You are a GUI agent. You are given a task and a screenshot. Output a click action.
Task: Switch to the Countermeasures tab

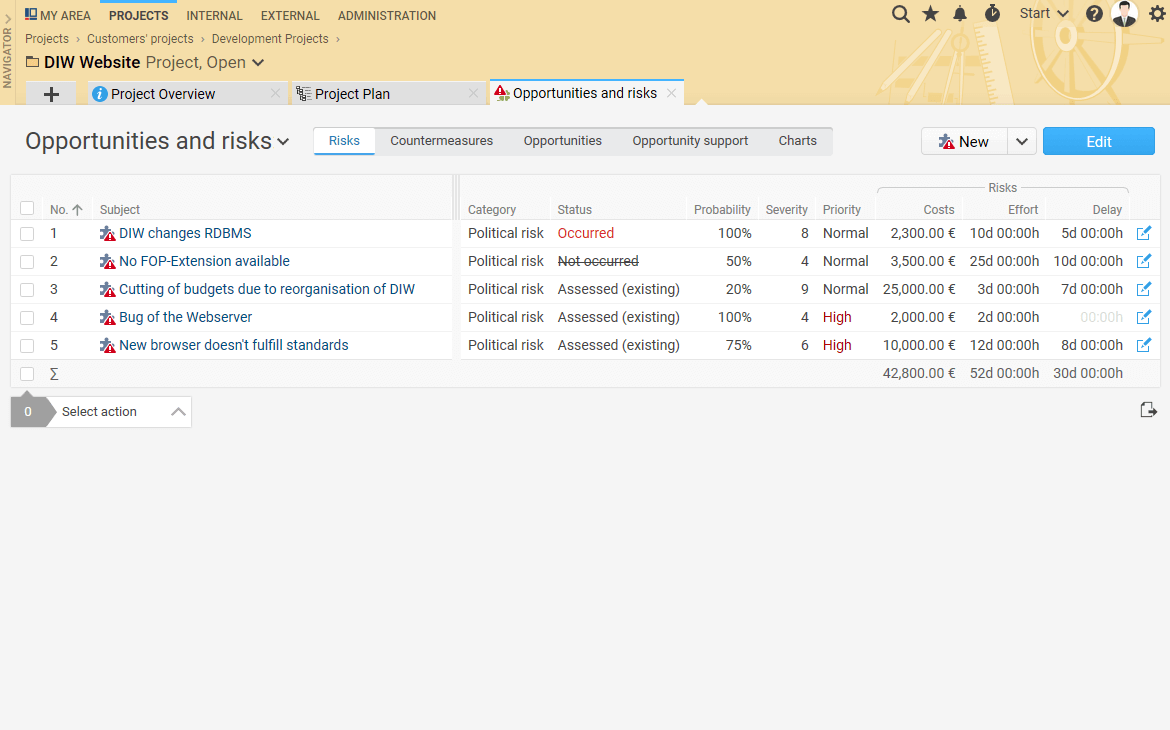point(441,141)
